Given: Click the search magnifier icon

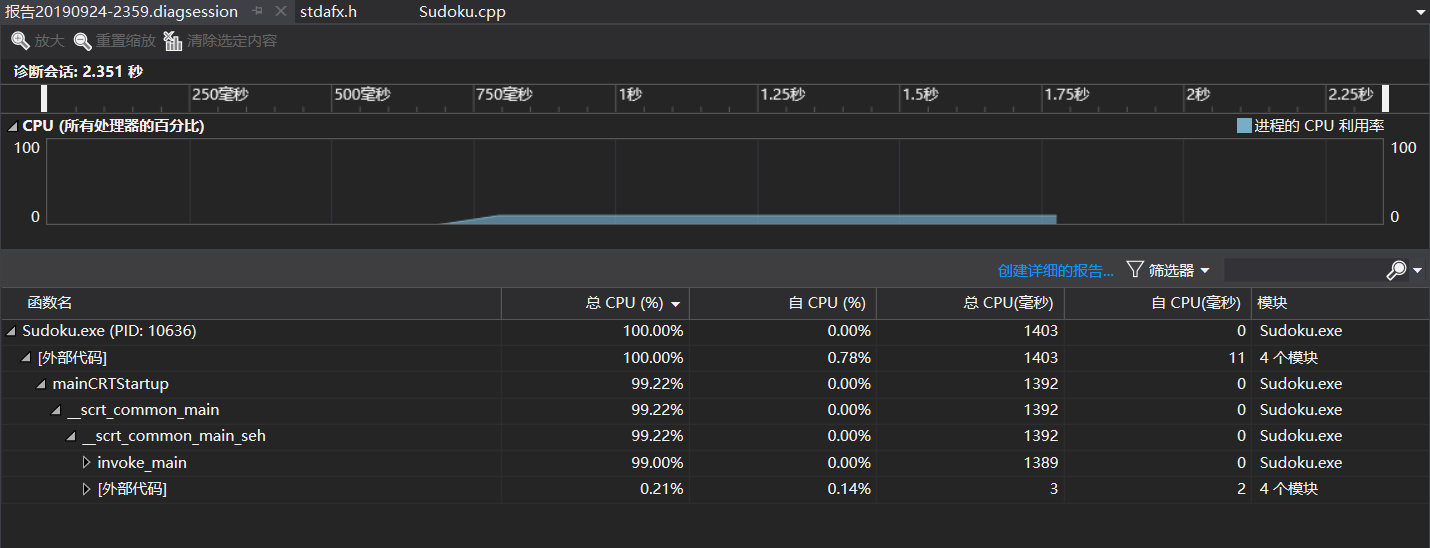Looking at the screenshot, I should [1396, 270].
